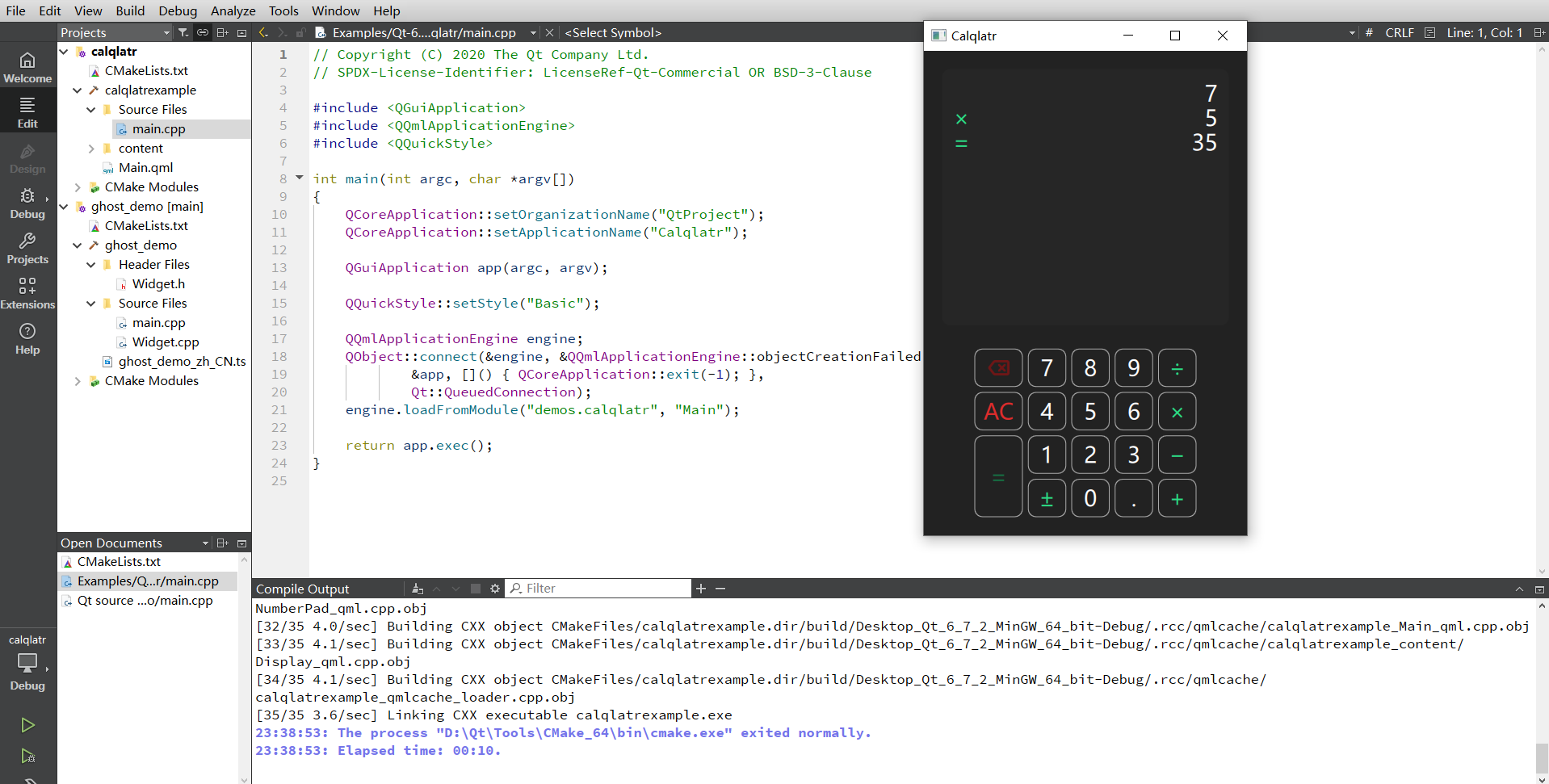
Task: Click Start Debugging run button with bug
Action: 27,756
